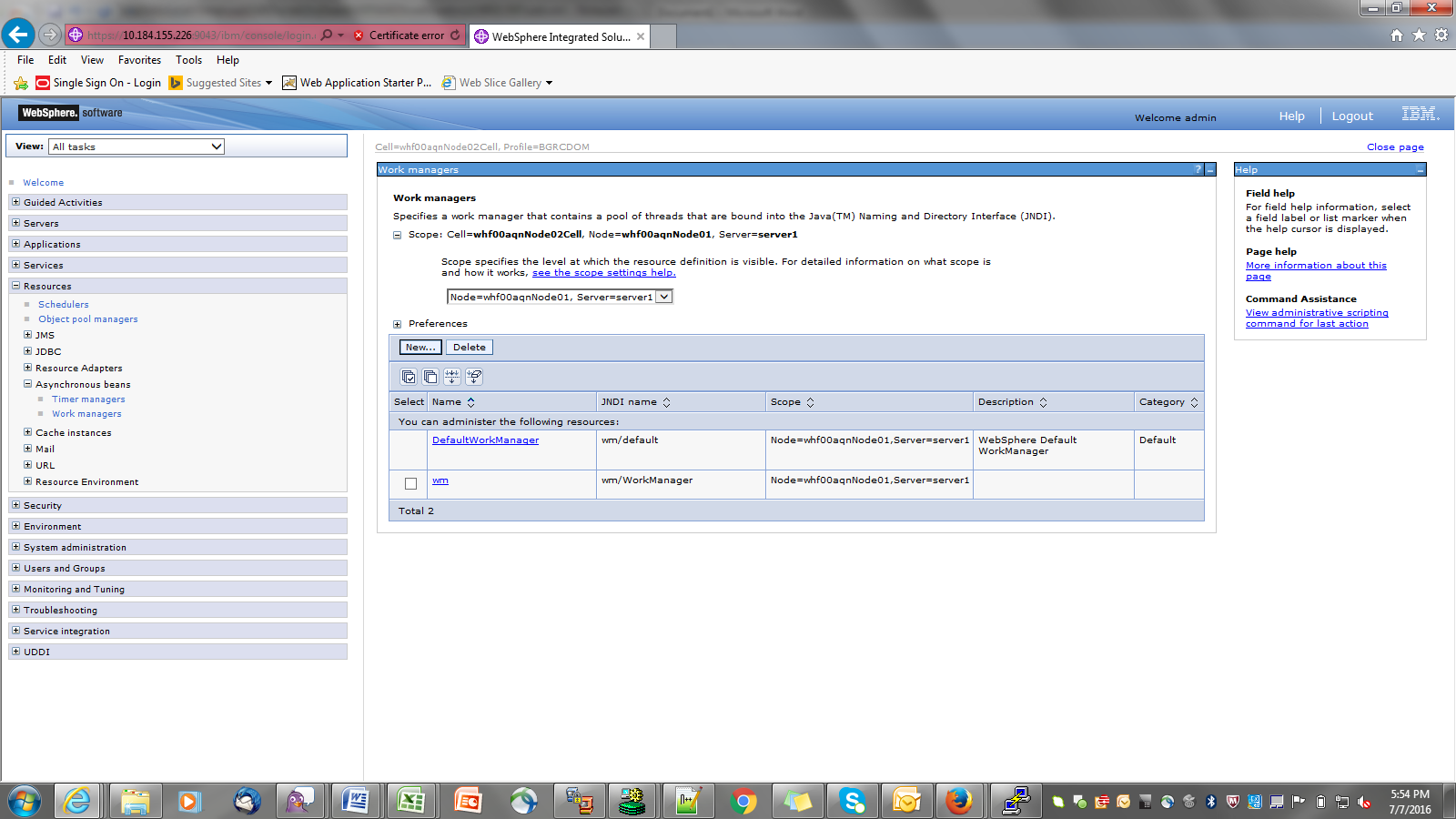The height and width of the screenshot is (819, 1456).
Task: Switch to WebSphere Integrated Solutions tab
Action: pyautogui.click(x=560, y=36)
